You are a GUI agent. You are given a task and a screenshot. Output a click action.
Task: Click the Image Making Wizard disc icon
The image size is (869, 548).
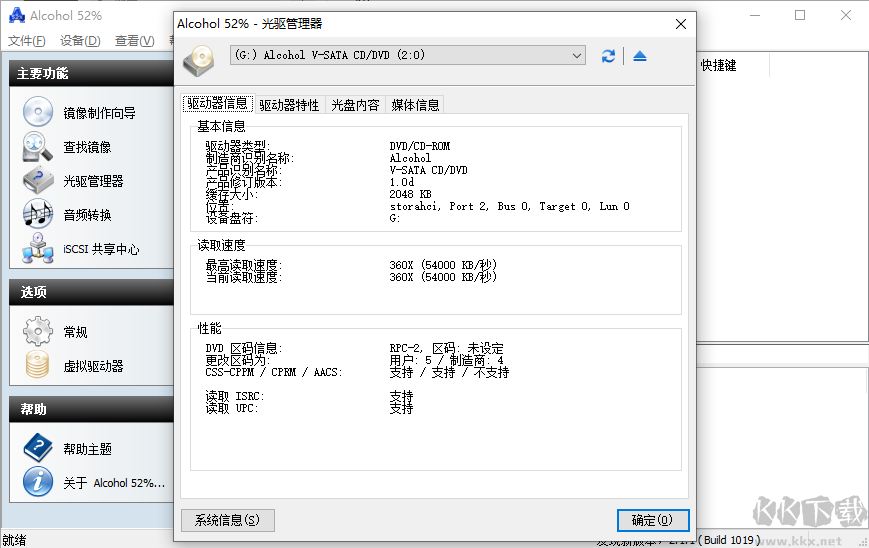click(37, 112)
